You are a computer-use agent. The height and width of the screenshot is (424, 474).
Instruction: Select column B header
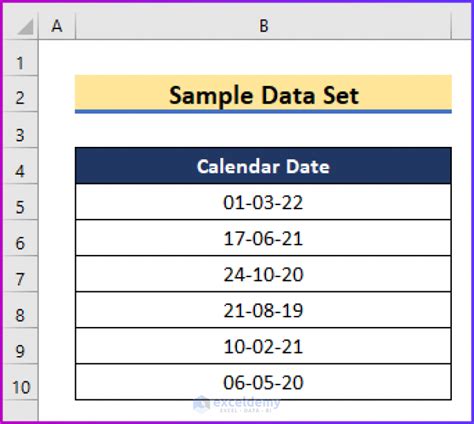[x=263, y=26]
